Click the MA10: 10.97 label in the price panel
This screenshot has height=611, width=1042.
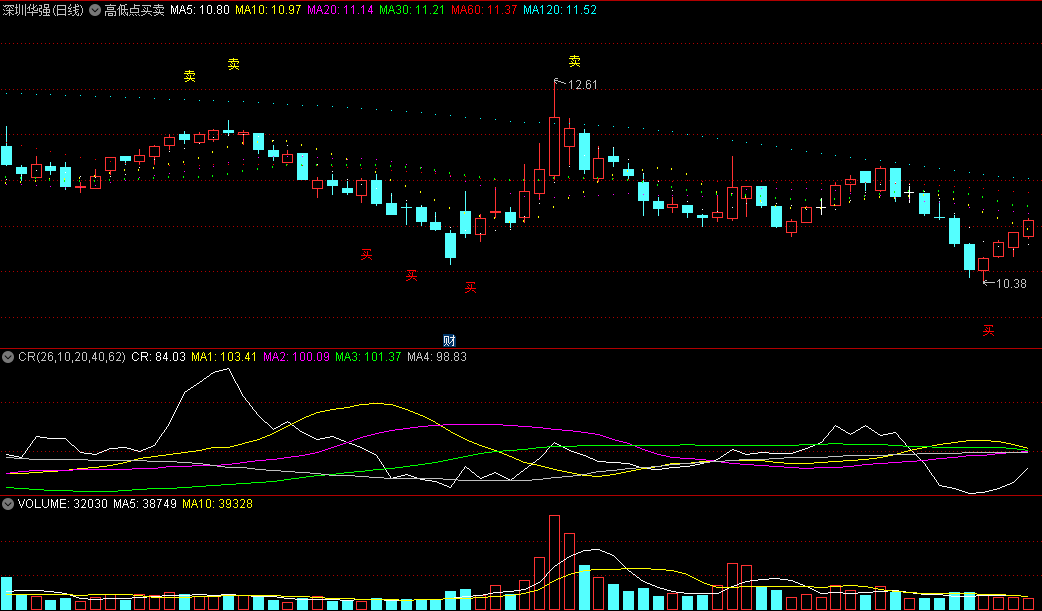[268, 10]
